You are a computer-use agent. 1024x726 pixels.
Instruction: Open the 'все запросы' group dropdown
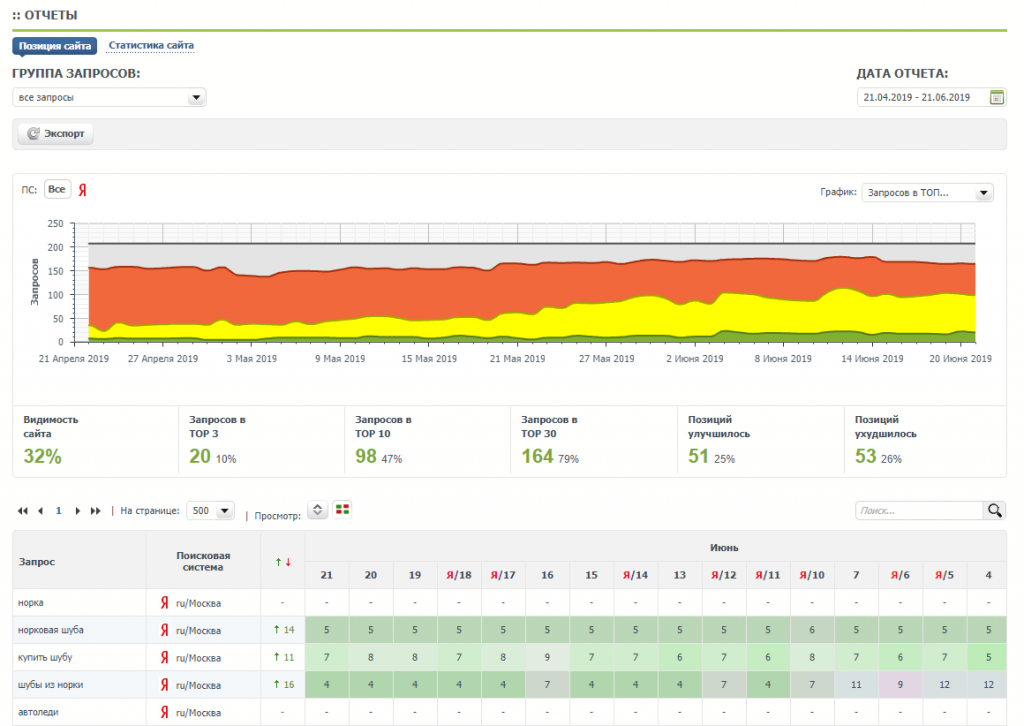tap(109, 97)
